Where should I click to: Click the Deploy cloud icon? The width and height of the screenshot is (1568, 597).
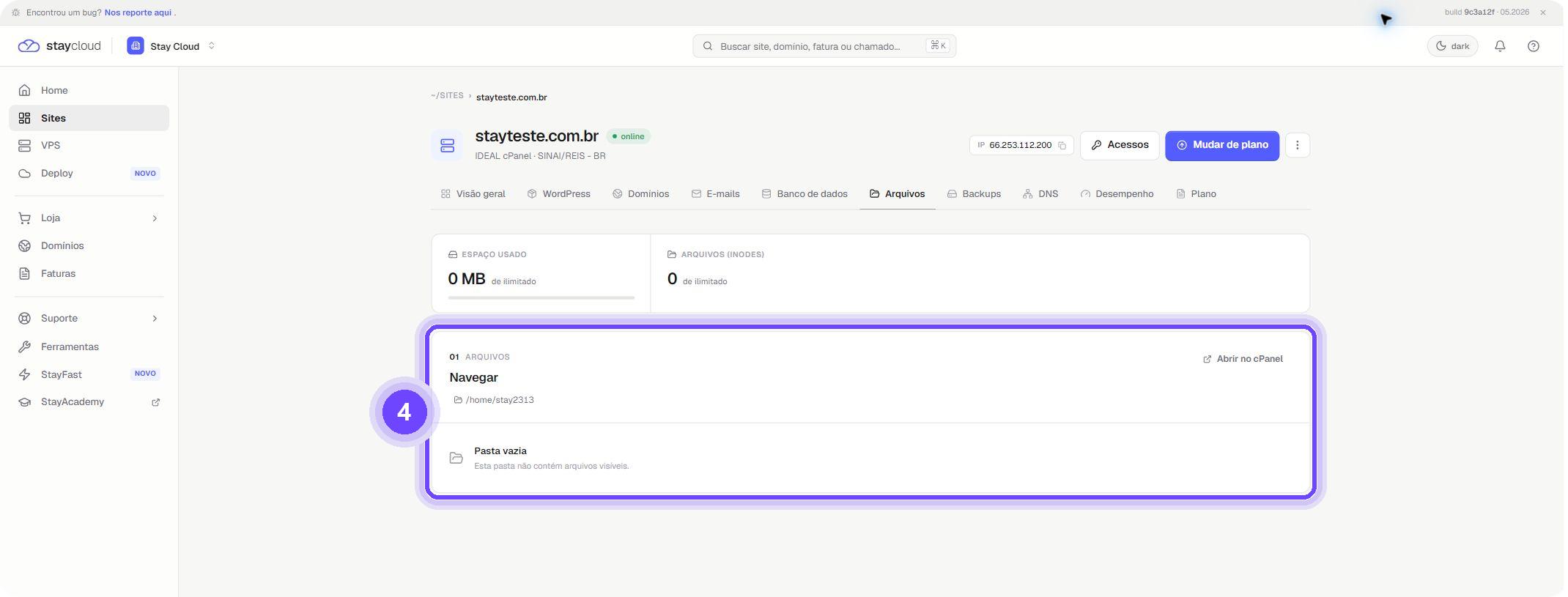pos(24,174)
